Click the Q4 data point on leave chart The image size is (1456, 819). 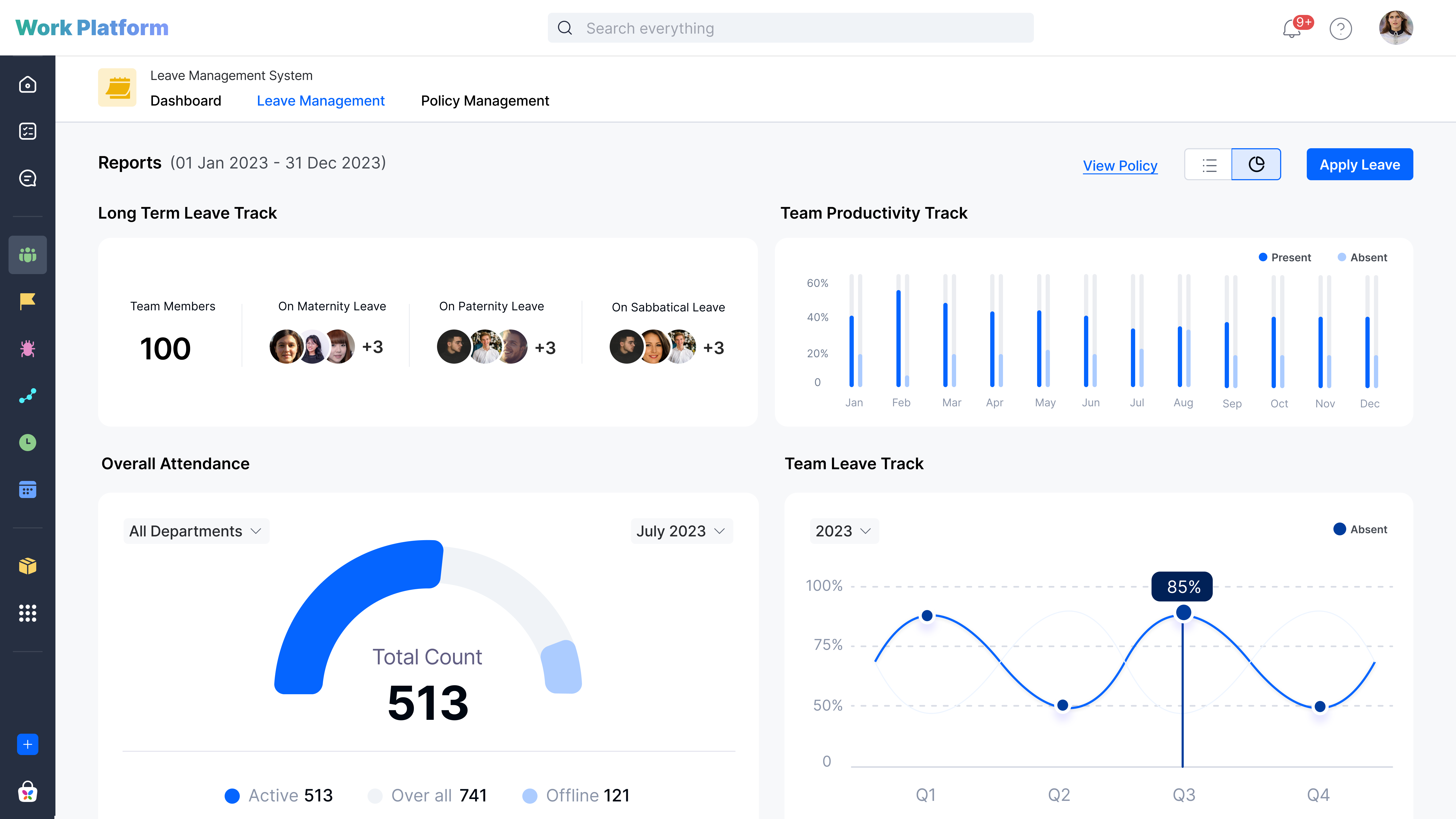tap(1320, 706)
